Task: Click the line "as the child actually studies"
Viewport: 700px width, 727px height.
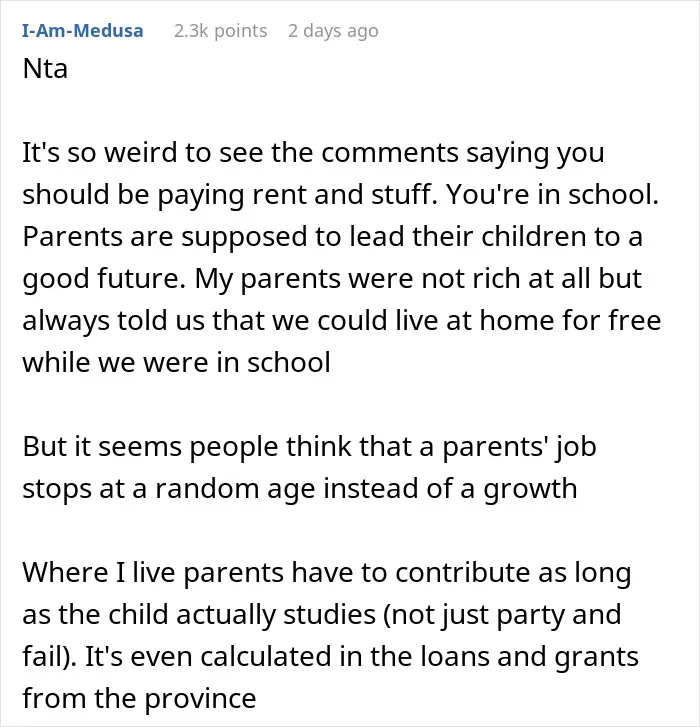Action: 322,615
